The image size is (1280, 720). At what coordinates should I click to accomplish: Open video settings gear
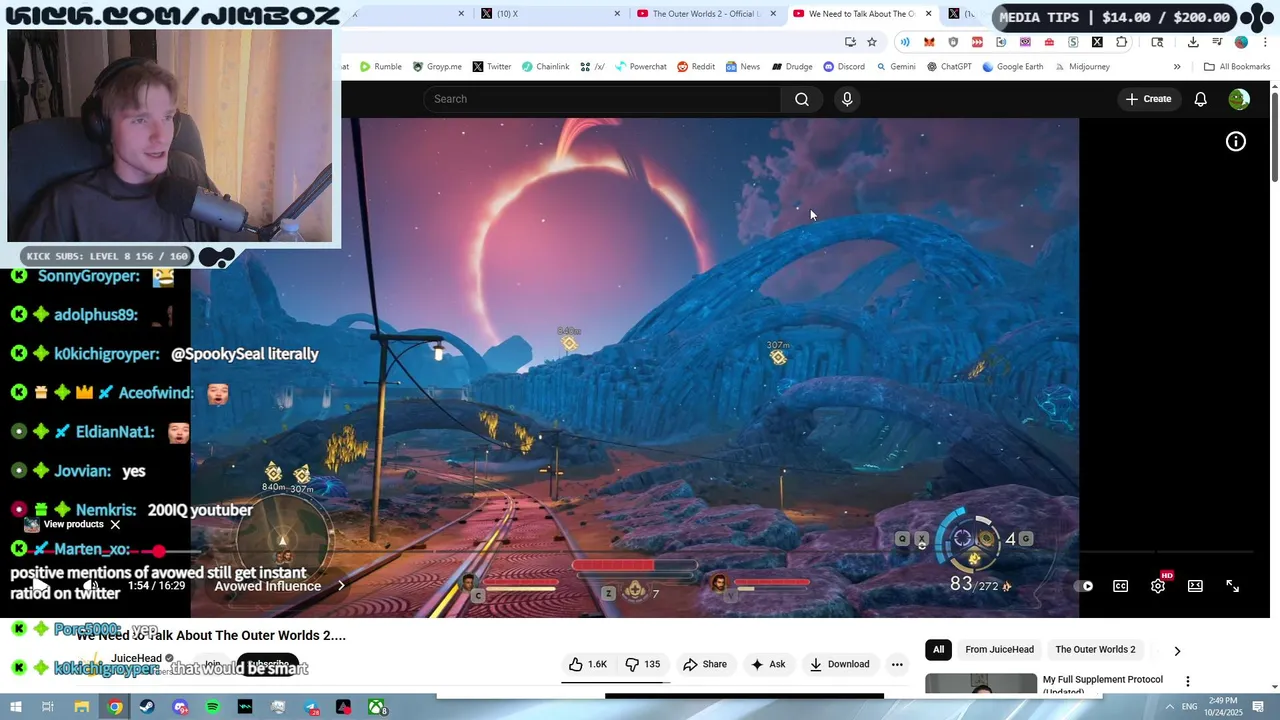[1158, 586]
